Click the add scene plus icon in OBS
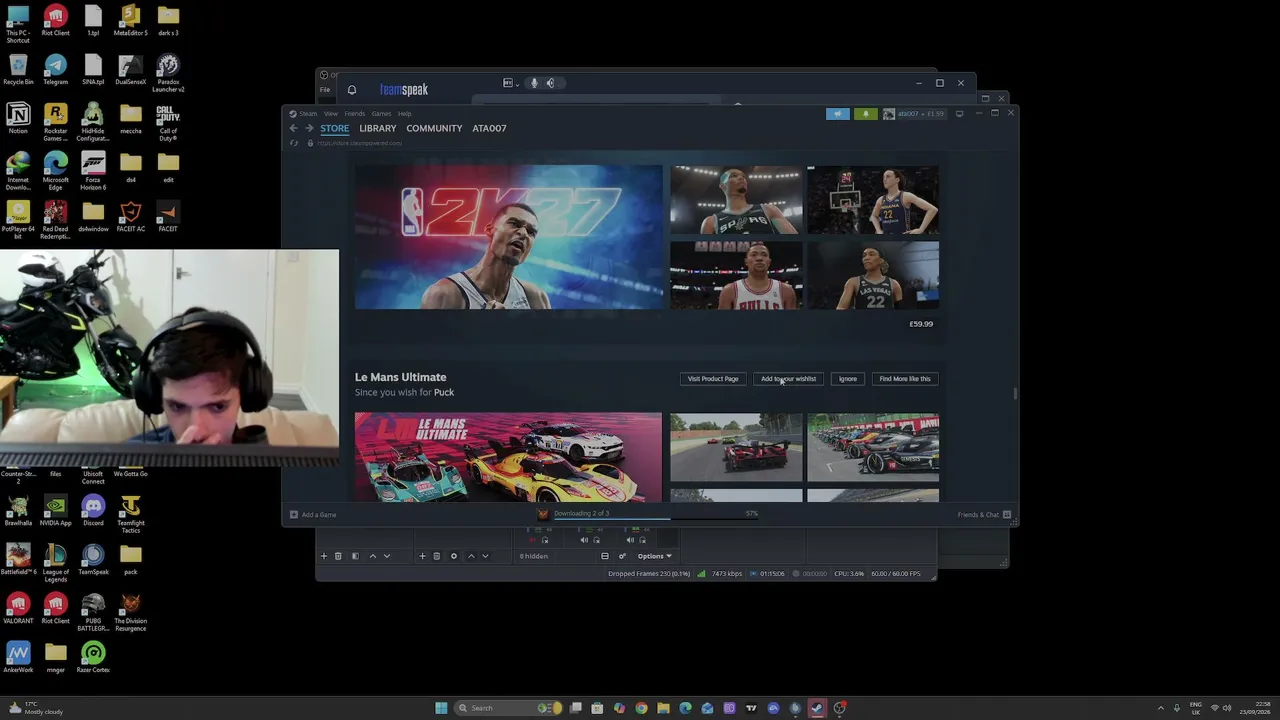The height and width of the screenshot is (720, 1280). (x=324, y=556)
